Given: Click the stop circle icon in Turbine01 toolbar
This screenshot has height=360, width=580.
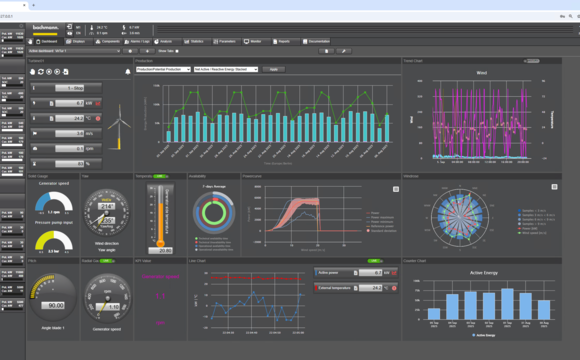Looking at the screenshot, I should point(49,72).
